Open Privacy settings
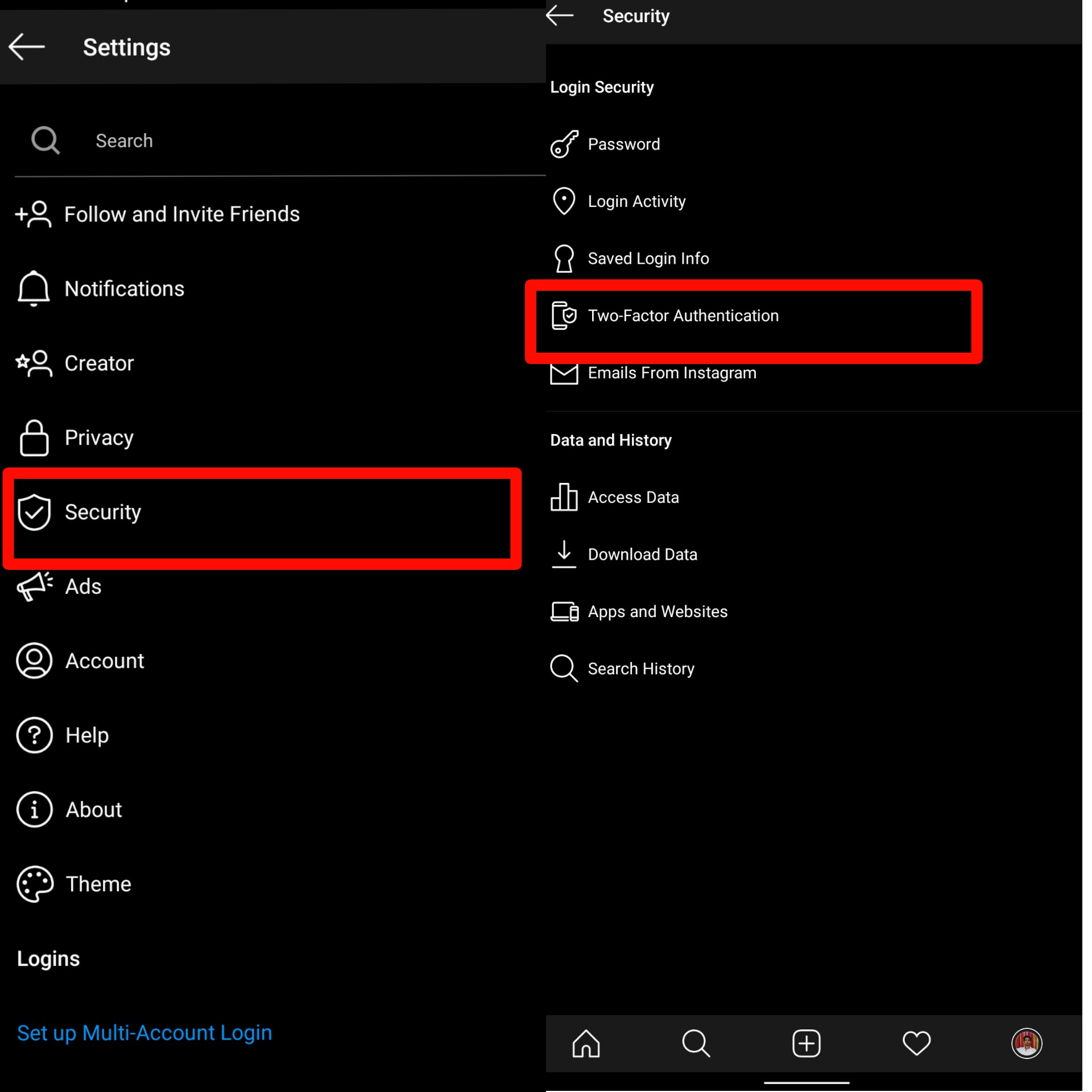This screenshot has width=1092, height=1092. [x=99, y=437]
